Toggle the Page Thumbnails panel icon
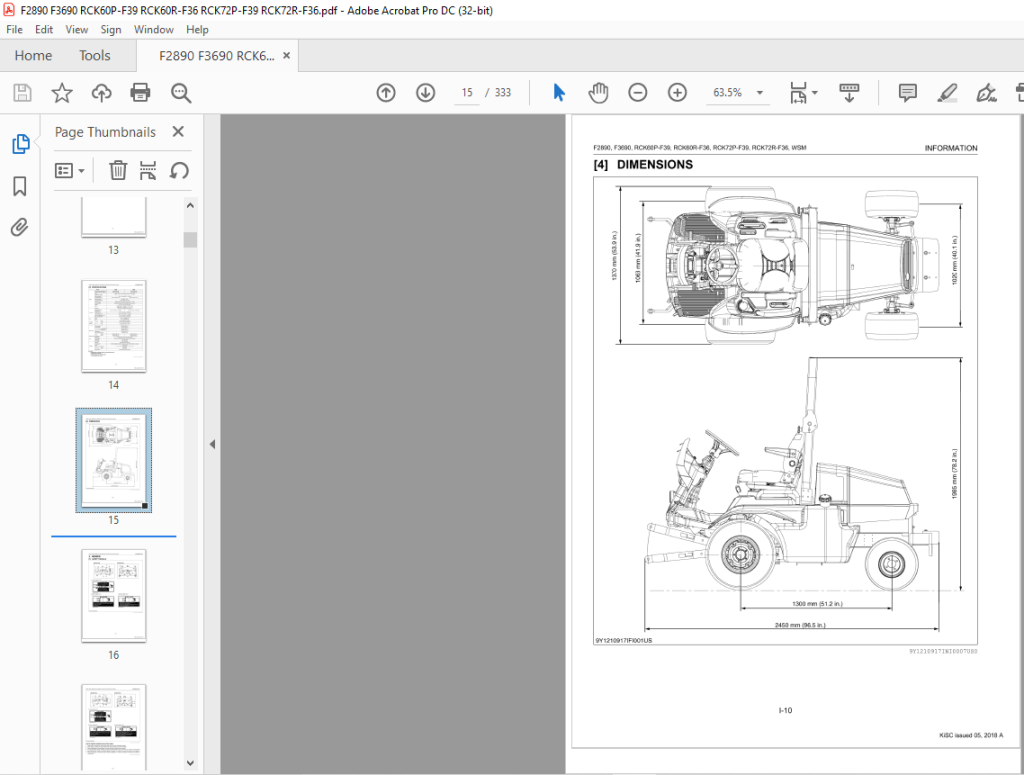The height and width of the screenshot is (775, 1024). (20, 144)
